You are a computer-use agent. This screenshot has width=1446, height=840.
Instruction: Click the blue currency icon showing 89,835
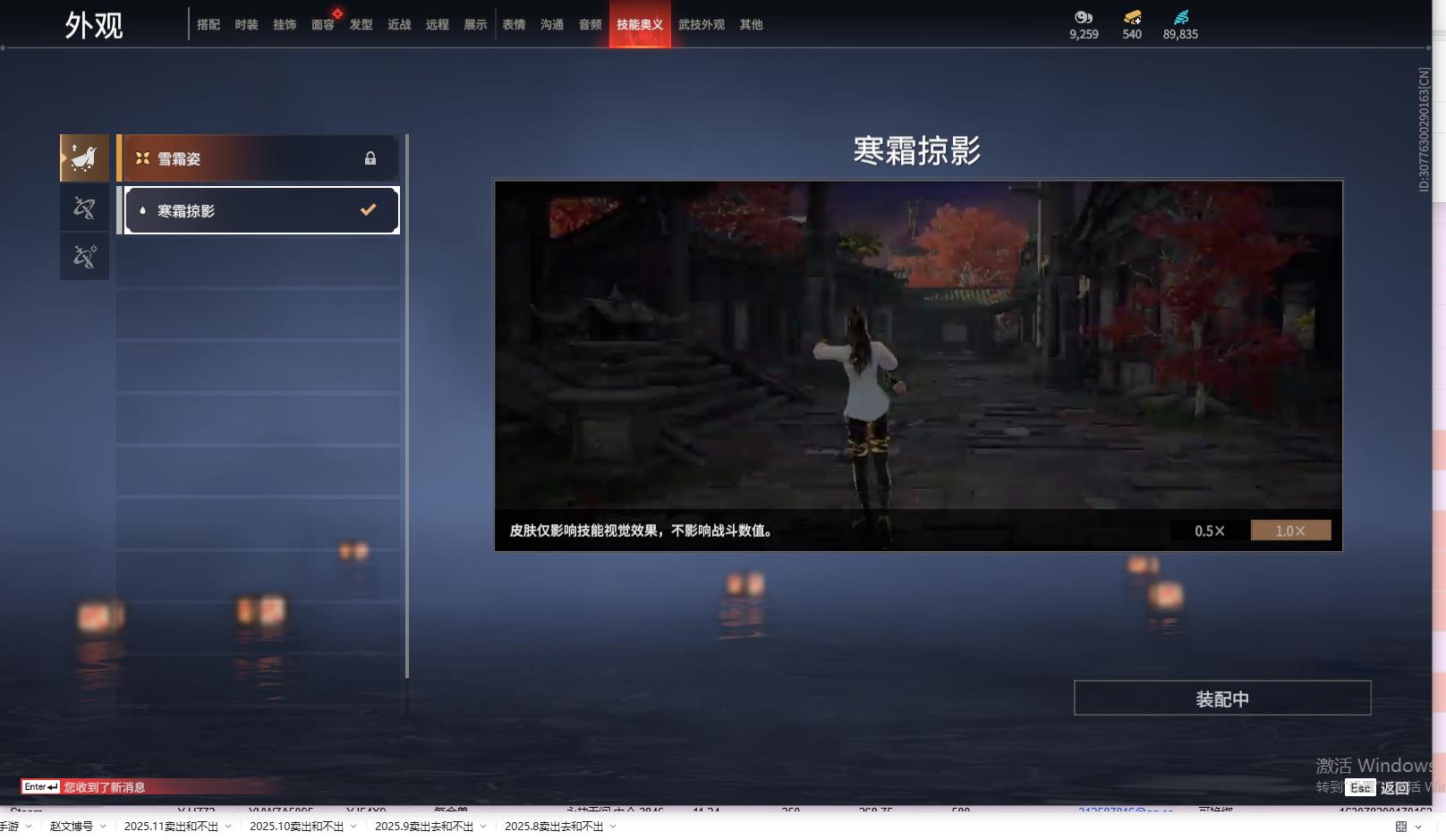click(1183, 15)
